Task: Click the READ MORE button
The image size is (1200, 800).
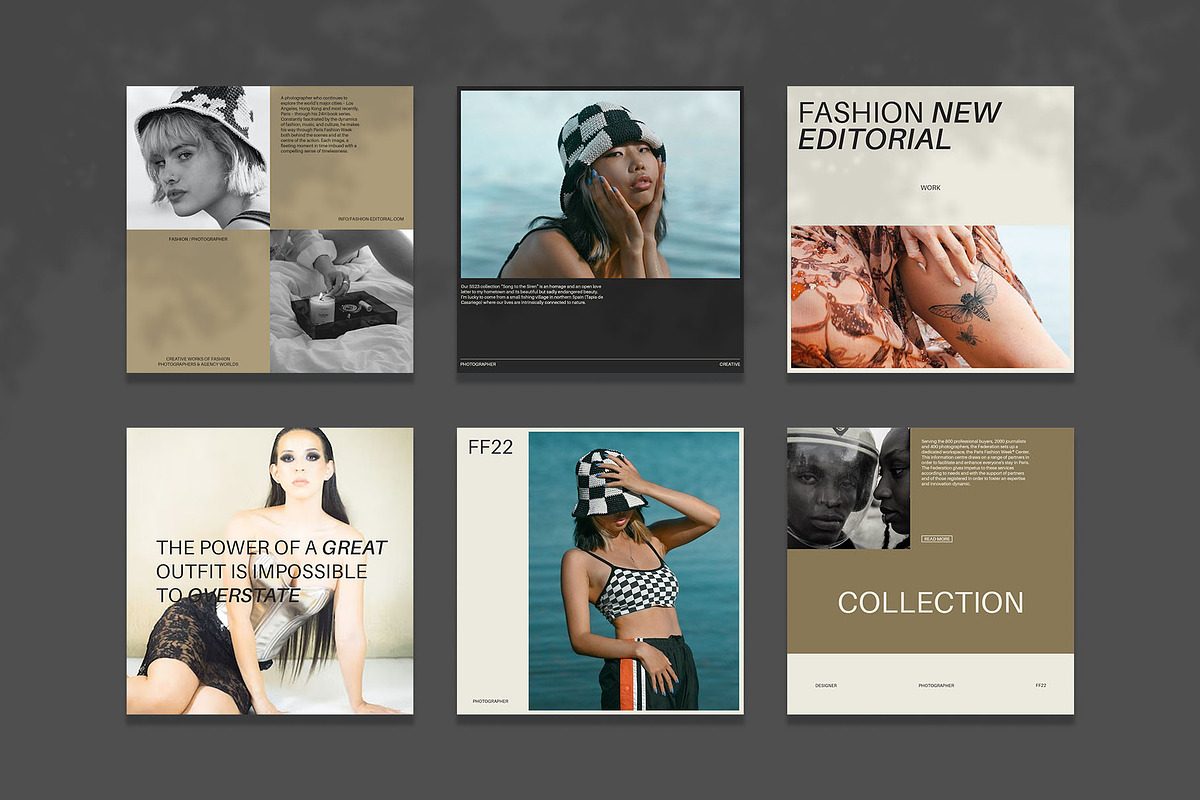Action: pyautogui.click(x=937, y=539)
